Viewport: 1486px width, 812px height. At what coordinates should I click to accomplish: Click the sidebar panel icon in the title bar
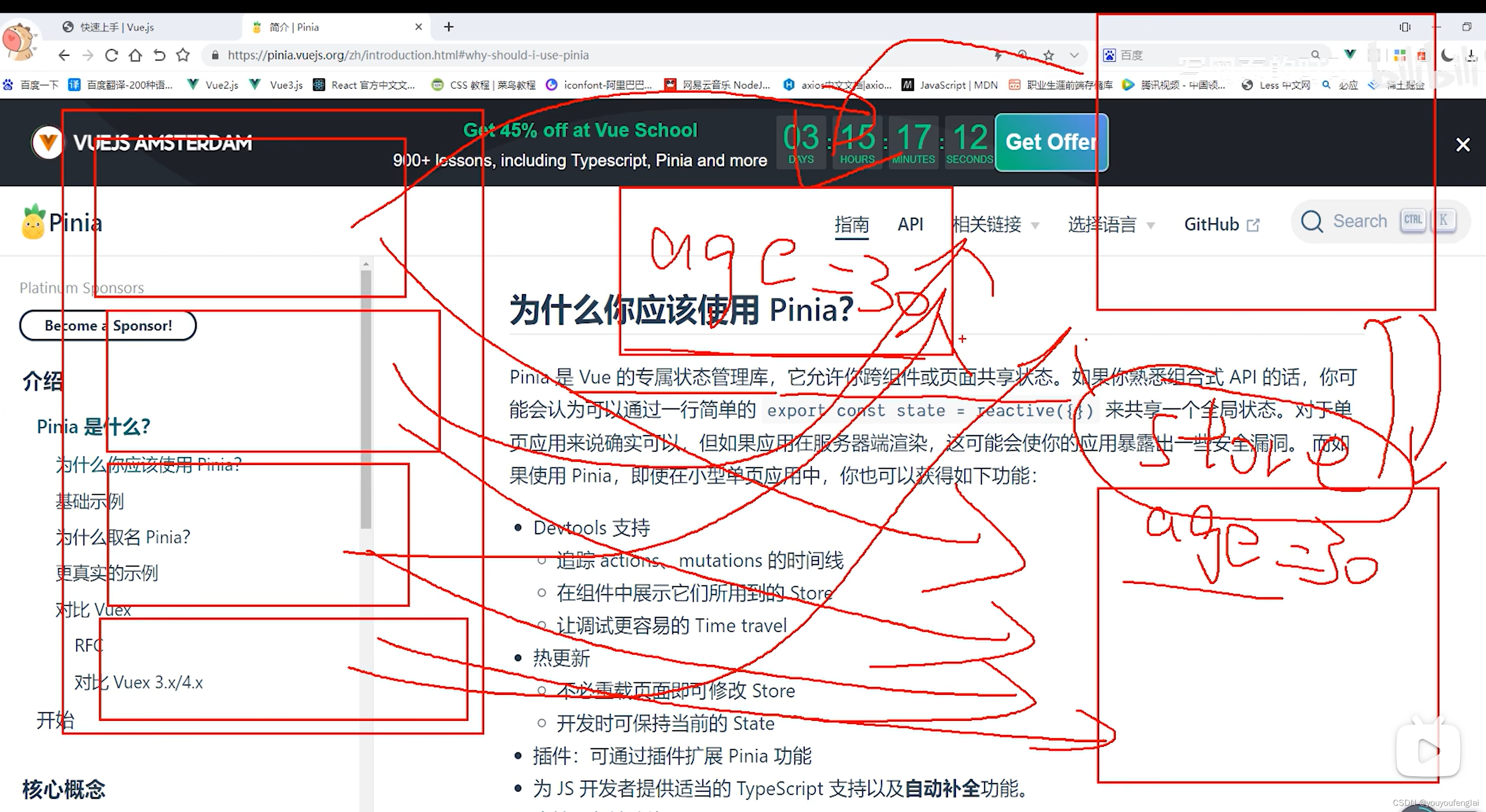point(1405,27)
